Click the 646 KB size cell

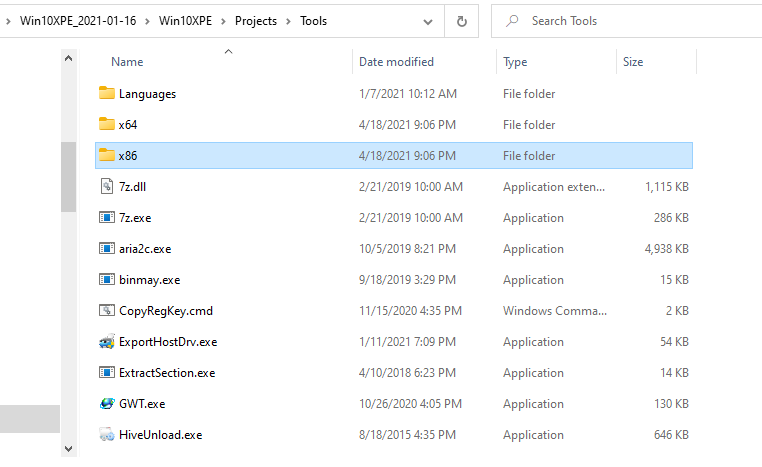coord(671,435)
